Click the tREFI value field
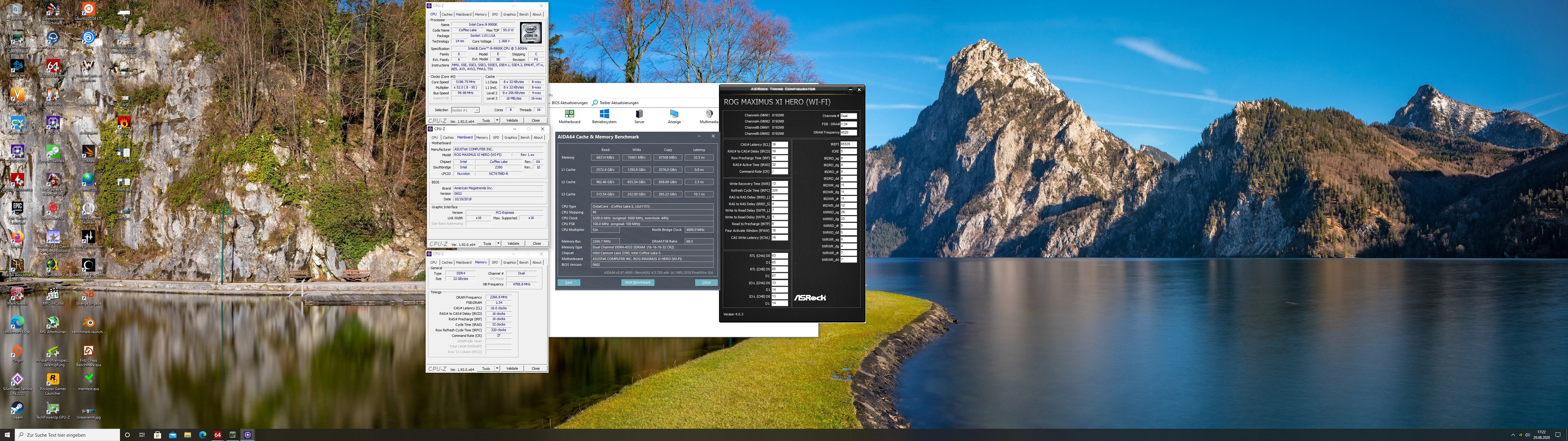This screenshot has width=1568, height=441. click(849, 144)
